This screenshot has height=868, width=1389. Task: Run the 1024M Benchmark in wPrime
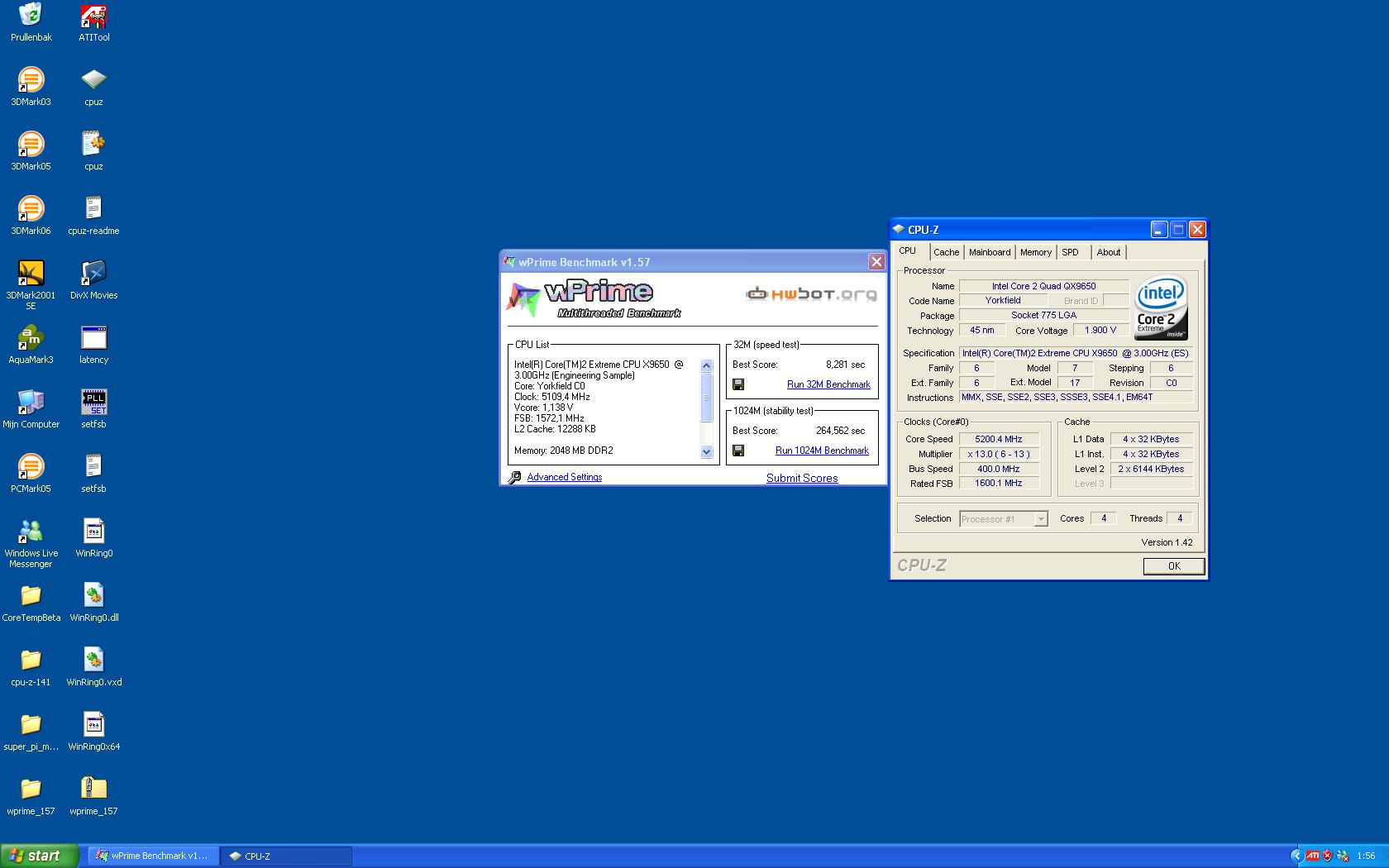pos(822,451)
